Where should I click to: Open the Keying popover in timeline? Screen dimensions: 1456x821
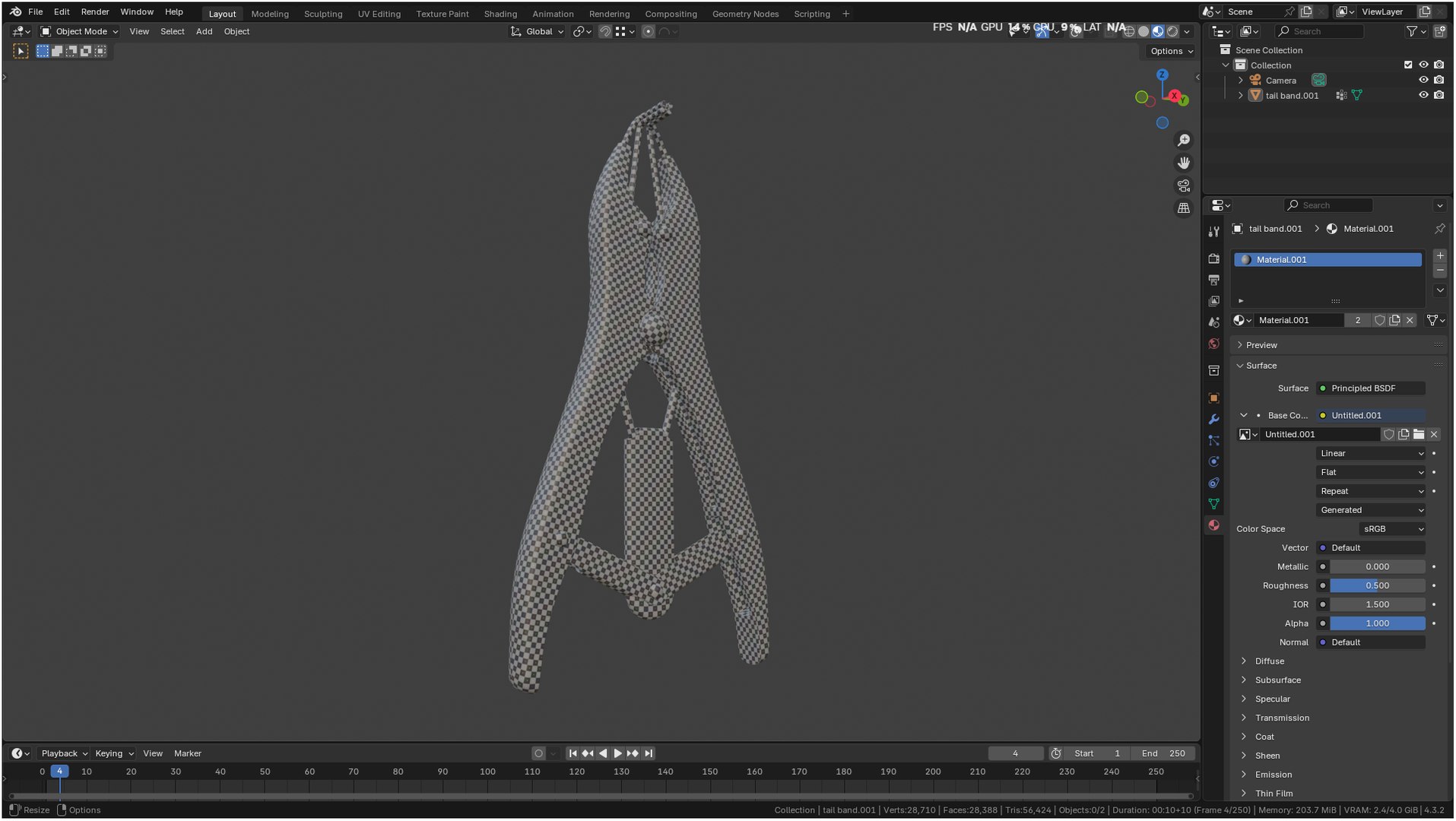coord(114,754)
